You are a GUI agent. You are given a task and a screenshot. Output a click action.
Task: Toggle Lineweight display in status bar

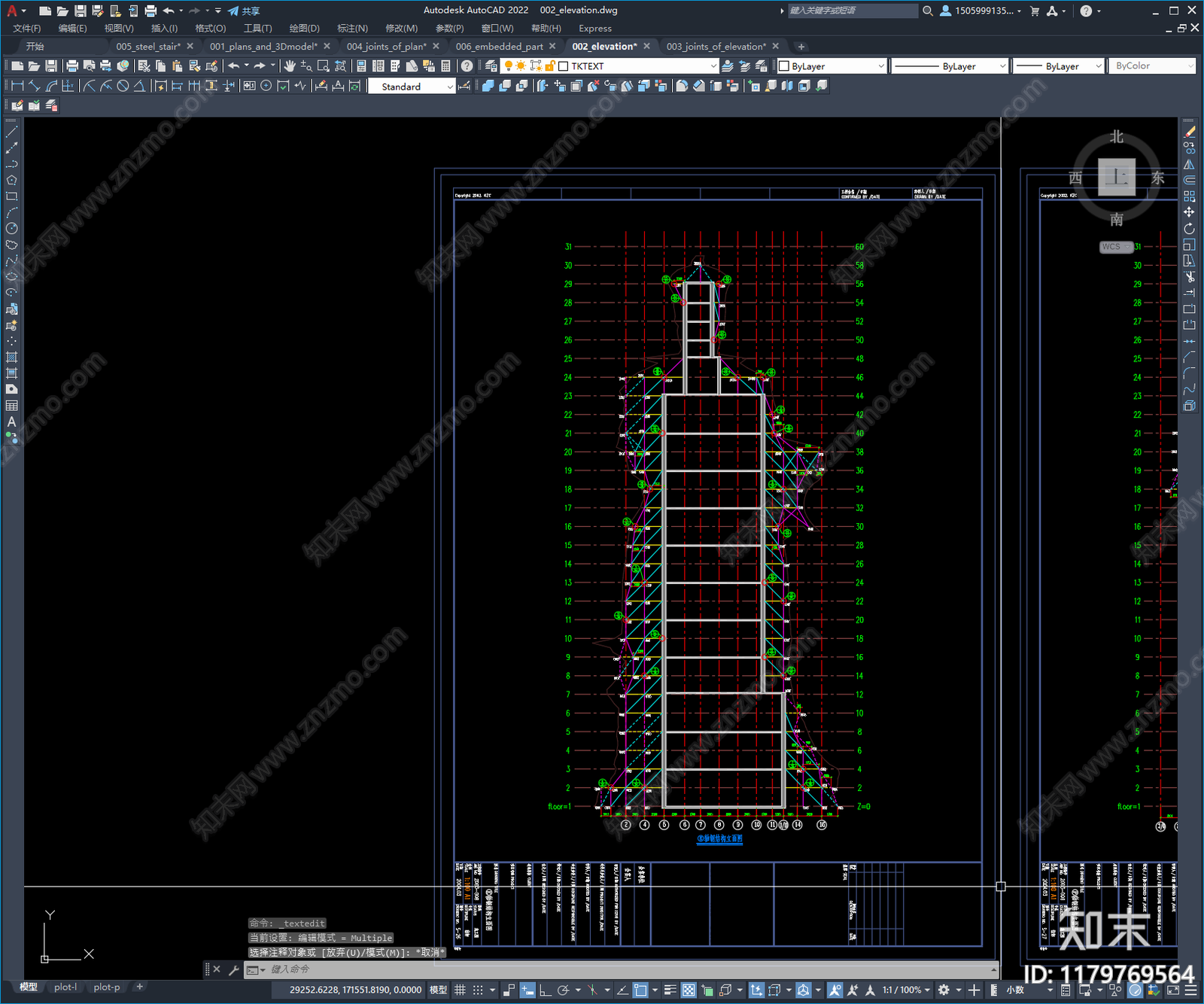click(670, 990)
